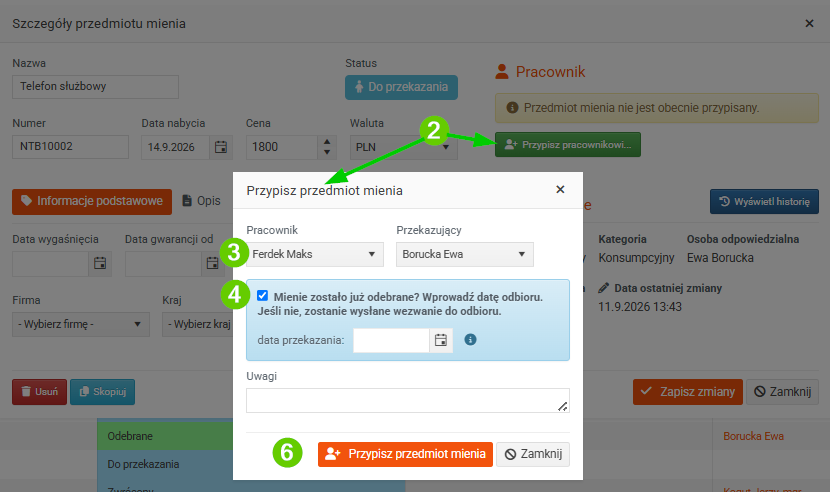The image size is (830, 492).
Task: Increase the Cena value with up arrow
Action: point(327,142)
